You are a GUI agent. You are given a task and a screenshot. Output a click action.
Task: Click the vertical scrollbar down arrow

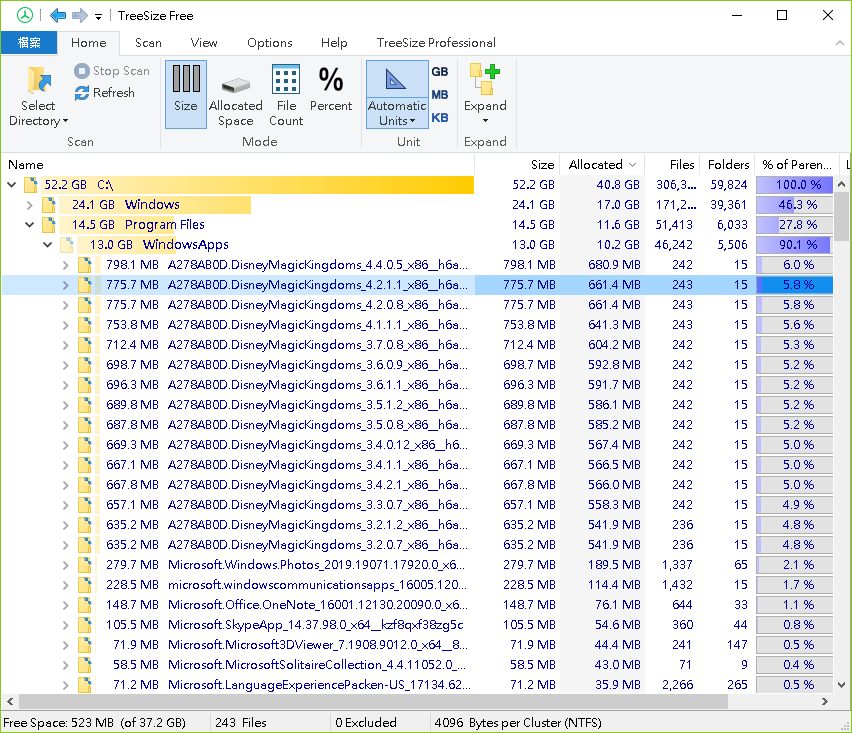click(841, 685)
